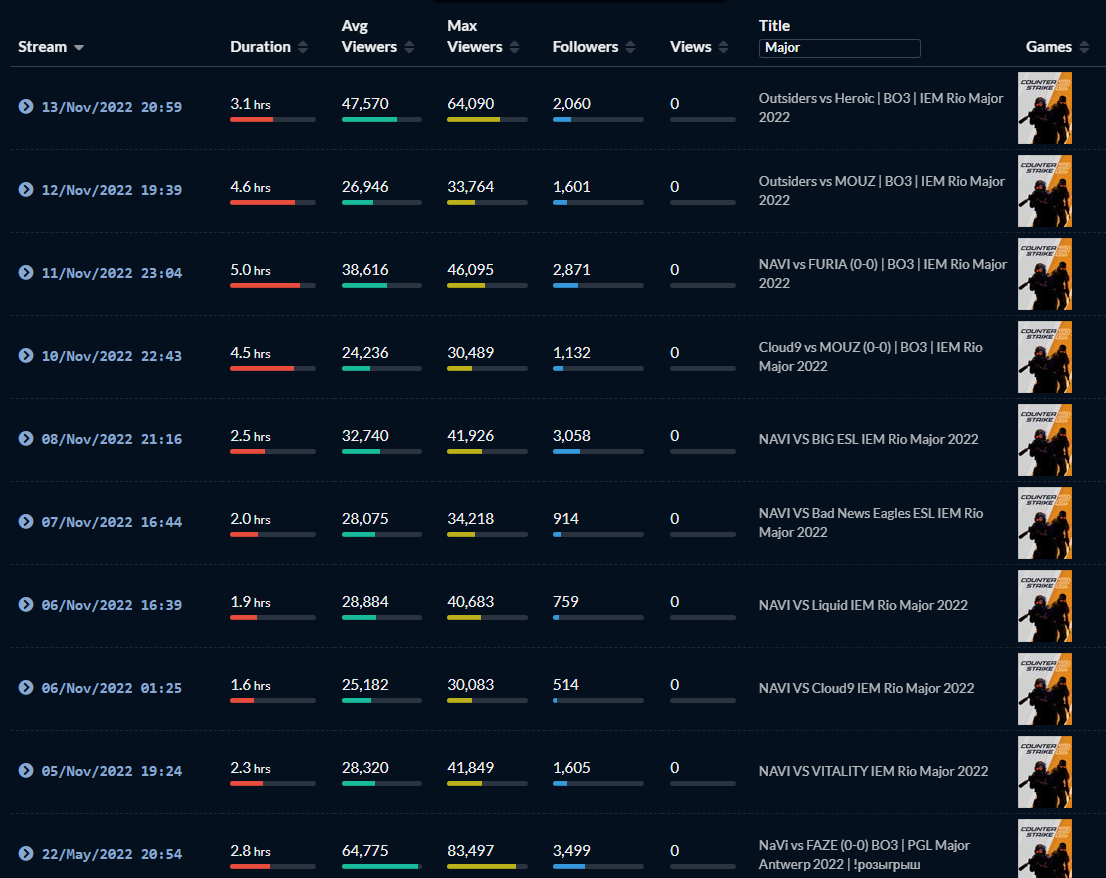Click the Followers column header label
This screenshot has width=1106, height=878.
(x=585, y=47)
